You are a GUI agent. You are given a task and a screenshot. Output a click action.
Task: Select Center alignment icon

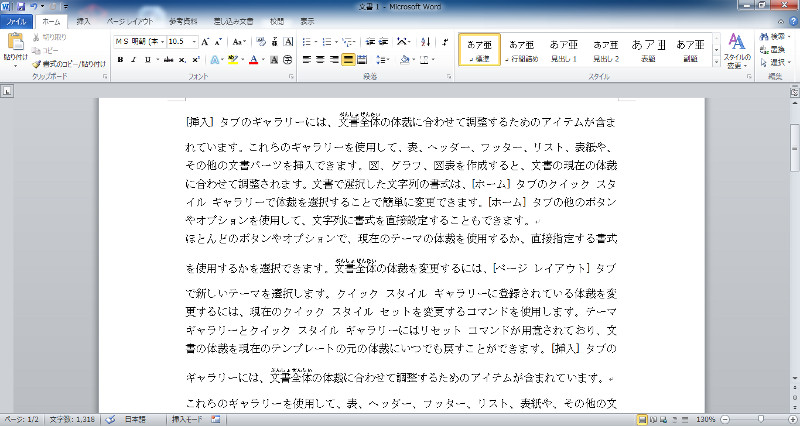pos(320,60)
